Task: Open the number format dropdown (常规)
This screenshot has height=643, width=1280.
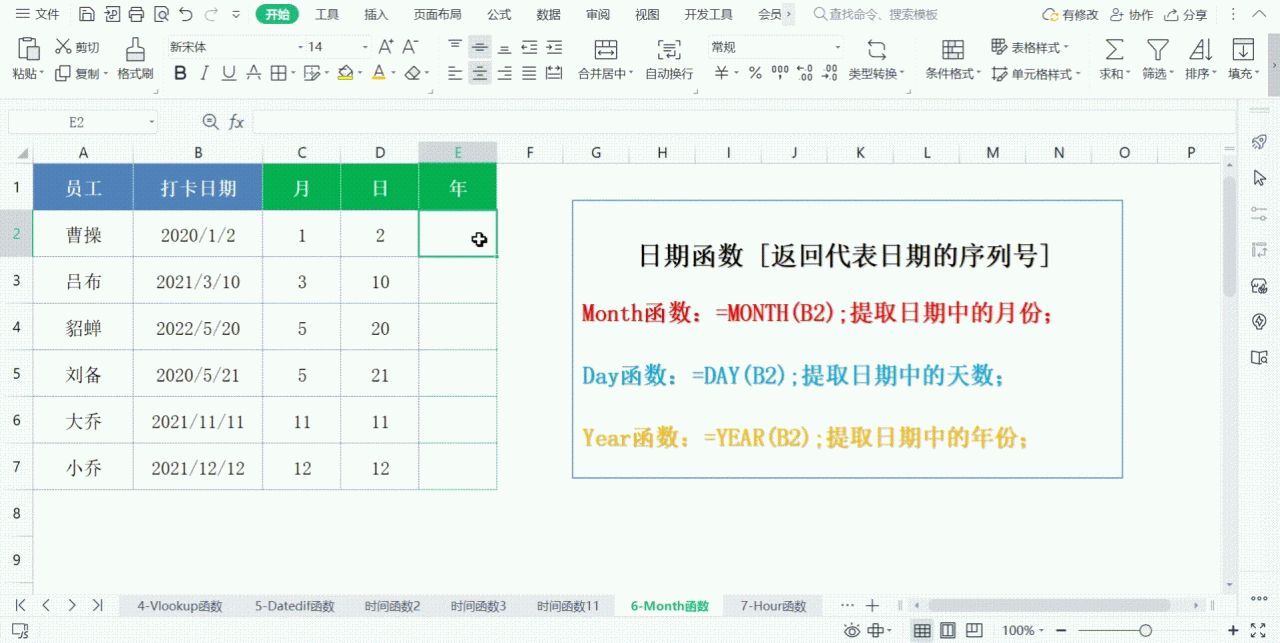Action: 837,47
